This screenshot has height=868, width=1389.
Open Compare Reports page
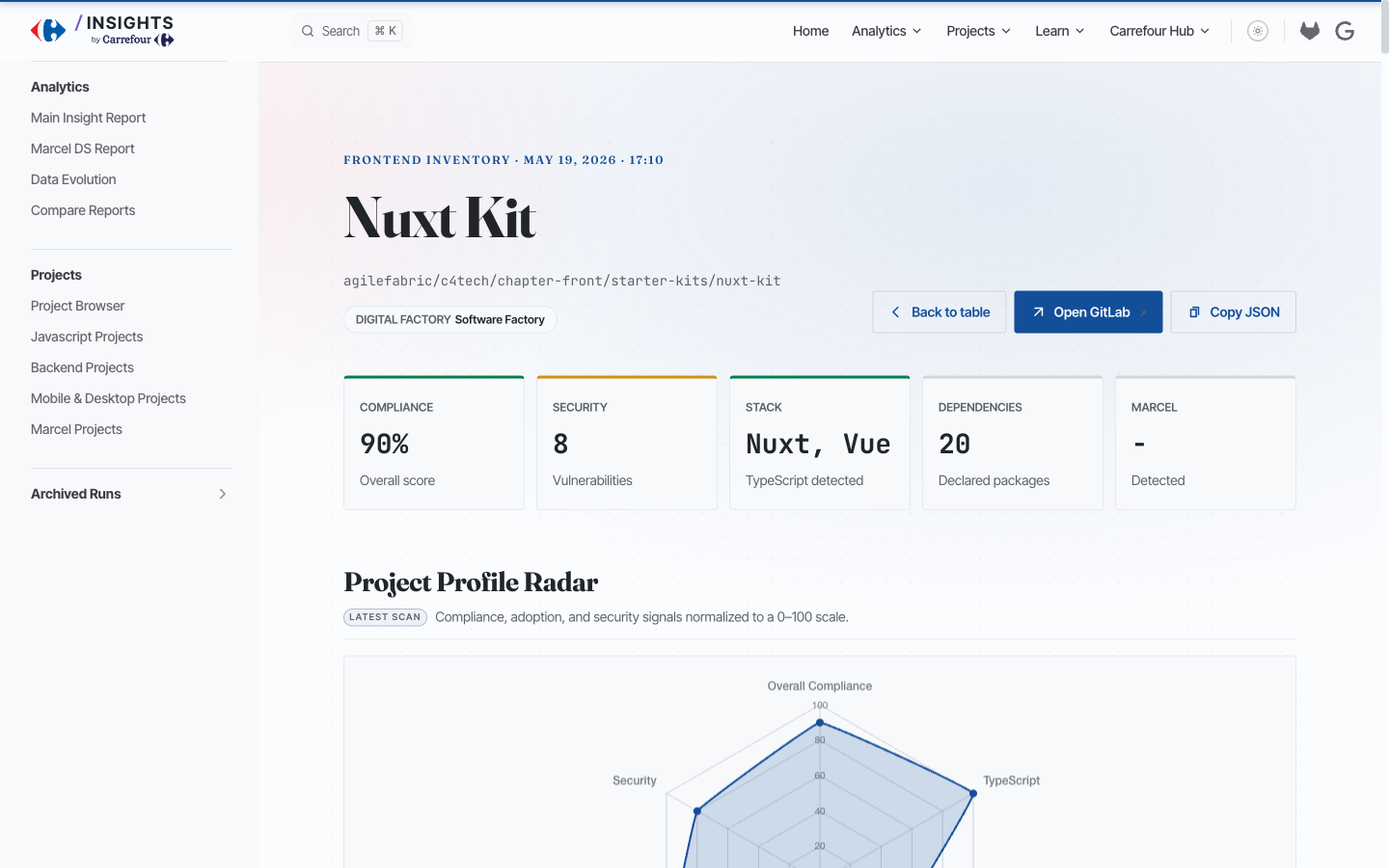coord(83,210)
